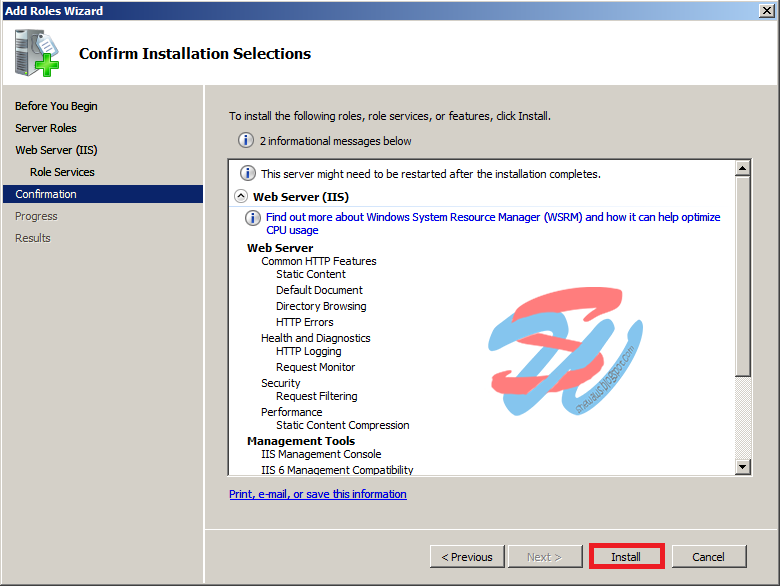Select the Progress step
Viewport: 780px width, 586px height.
[36, 216]
